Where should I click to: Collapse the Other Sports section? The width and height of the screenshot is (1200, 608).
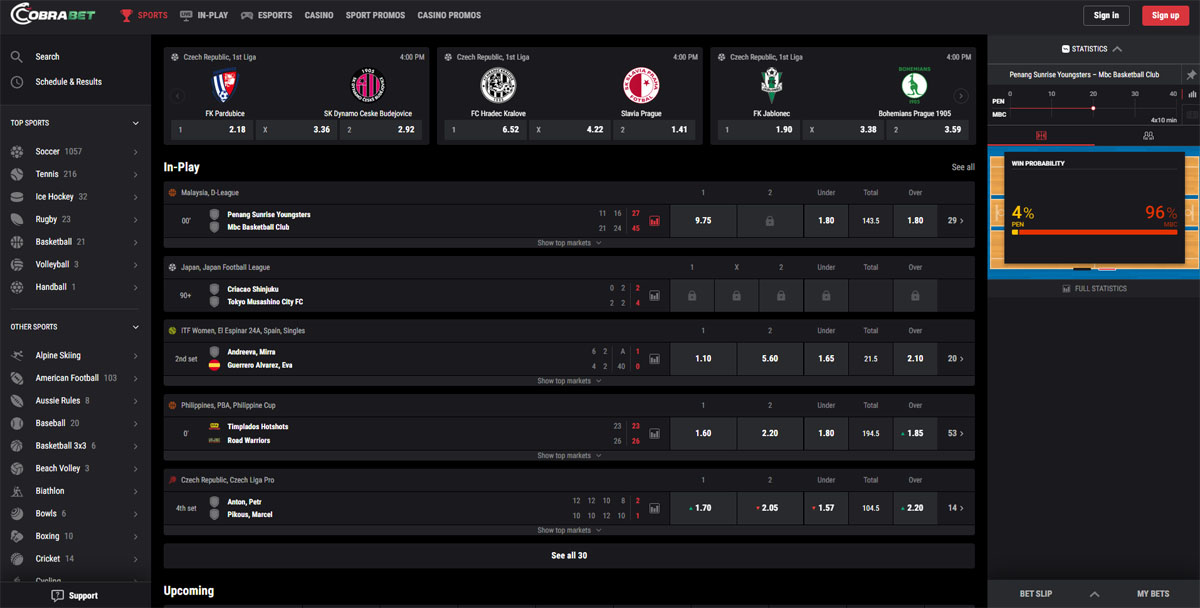click(x=136, y=327)
